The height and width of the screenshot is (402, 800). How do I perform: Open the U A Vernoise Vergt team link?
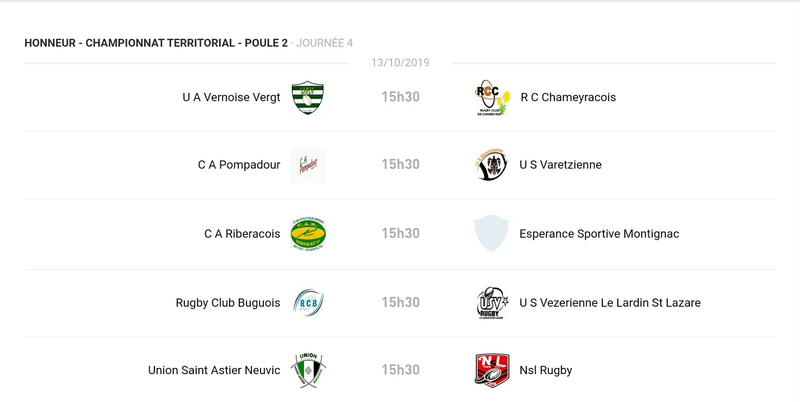pyautogui.click(x=231, y=97)
